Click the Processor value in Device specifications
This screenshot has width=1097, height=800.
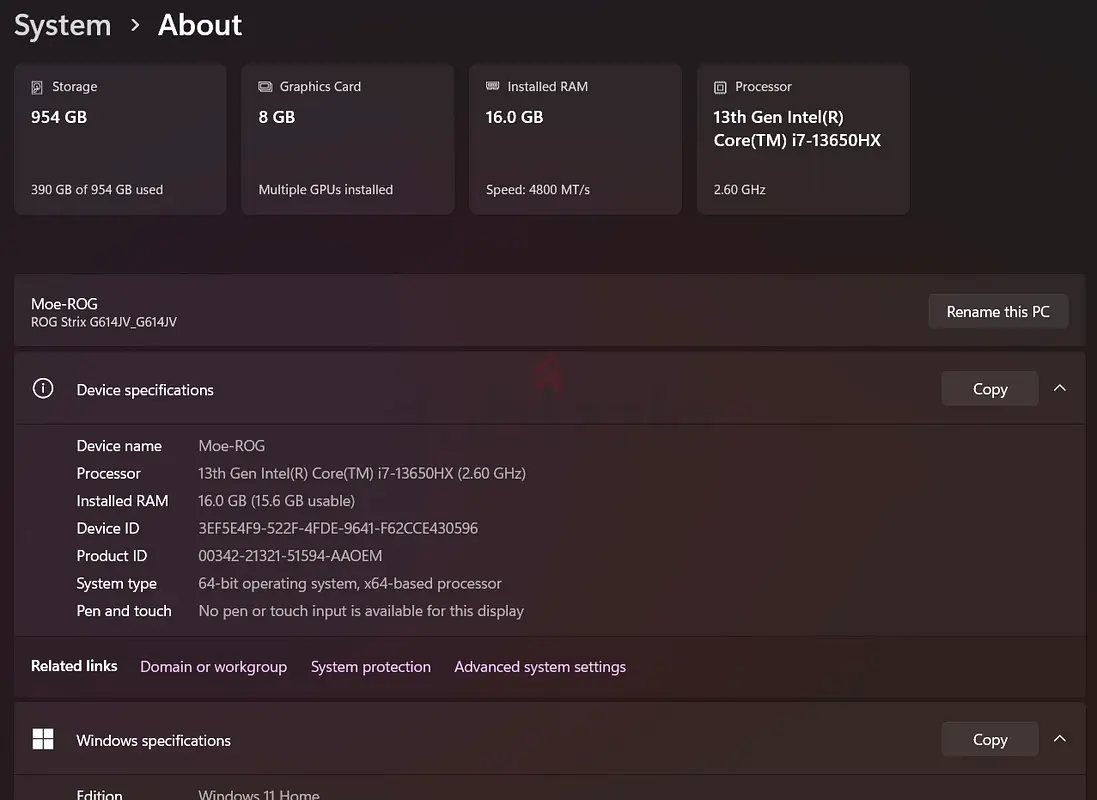[362, 473]
